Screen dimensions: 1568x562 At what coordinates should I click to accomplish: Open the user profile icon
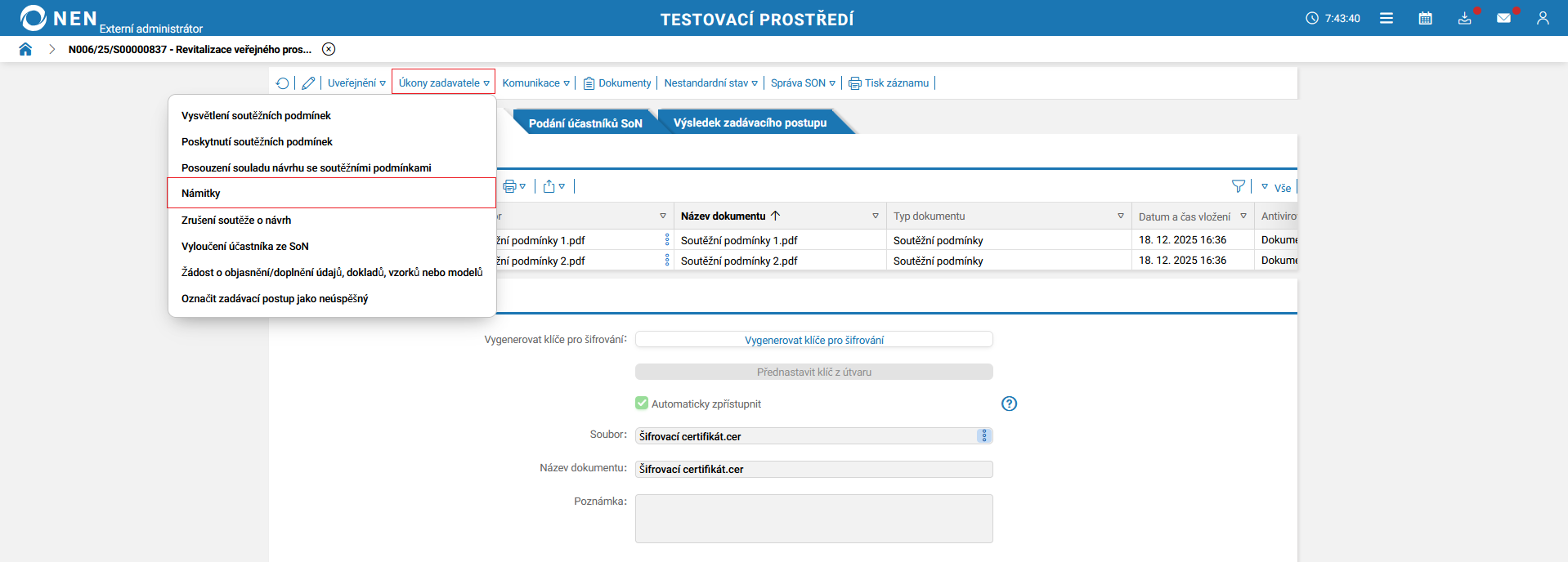[x=1543, y=18]
